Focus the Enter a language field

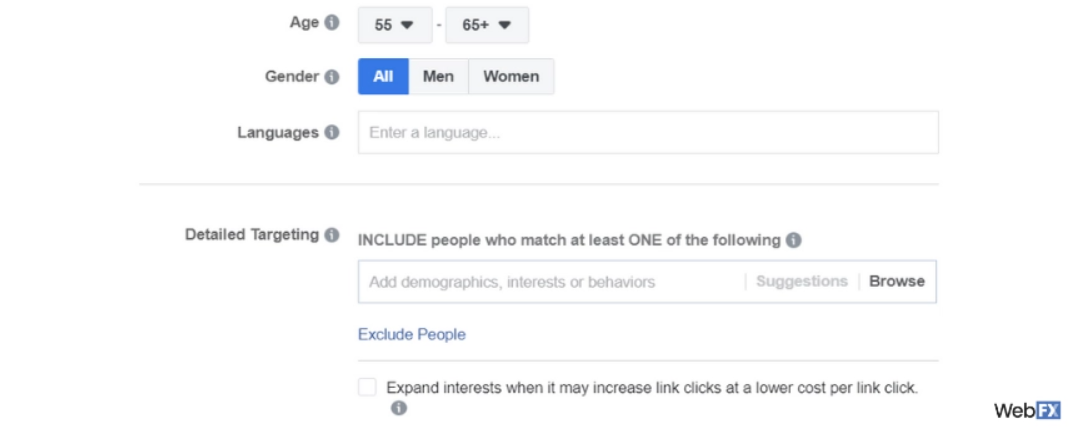click(648, 132)
